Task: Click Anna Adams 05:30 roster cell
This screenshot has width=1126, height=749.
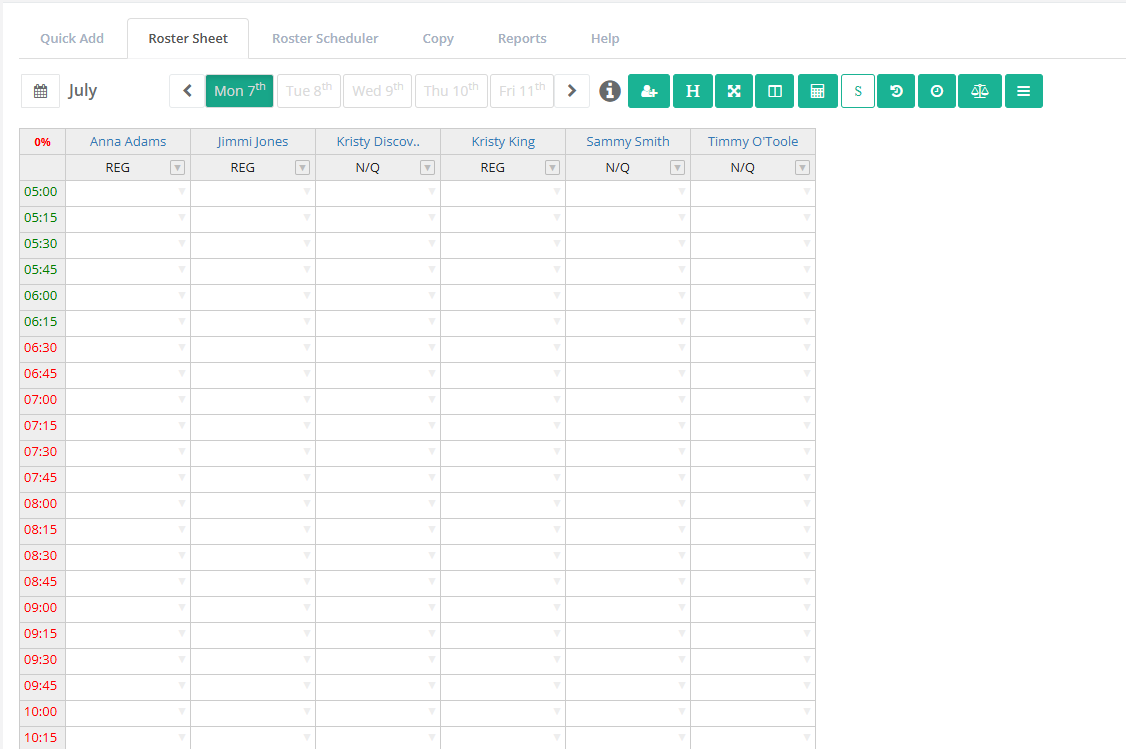Action: click(x=128, y=244)
